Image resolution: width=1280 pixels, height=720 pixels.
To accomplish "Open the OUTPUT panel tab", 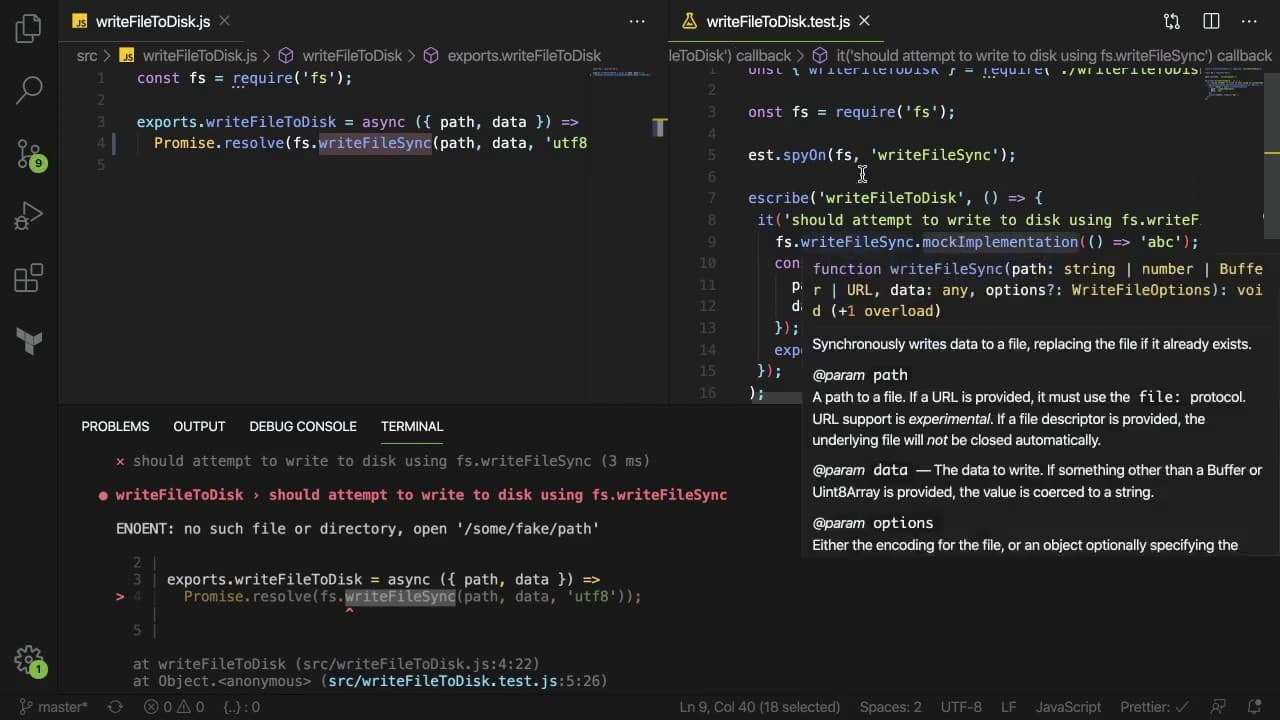I will pos(199,427).
